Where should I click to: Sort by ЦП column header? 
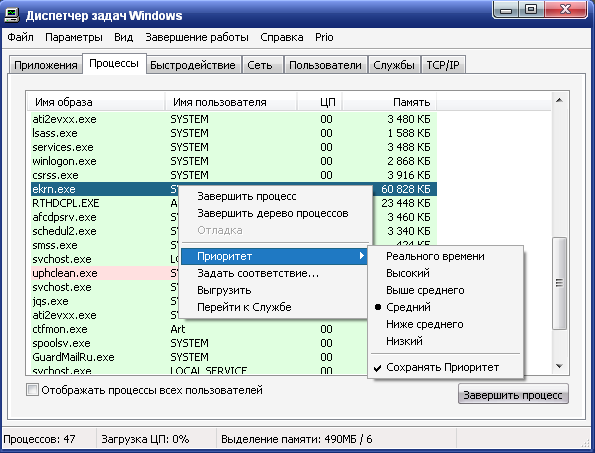click(x=320, y=102)
